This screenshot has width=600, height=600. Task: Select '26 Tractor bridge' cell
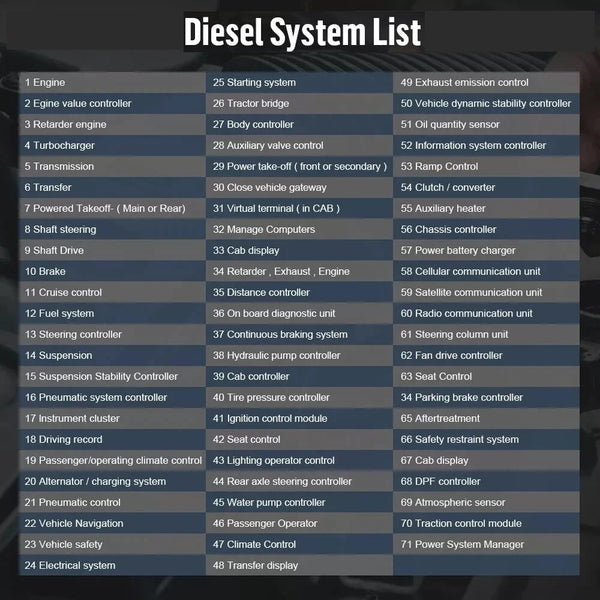click(x=299, y=103)
